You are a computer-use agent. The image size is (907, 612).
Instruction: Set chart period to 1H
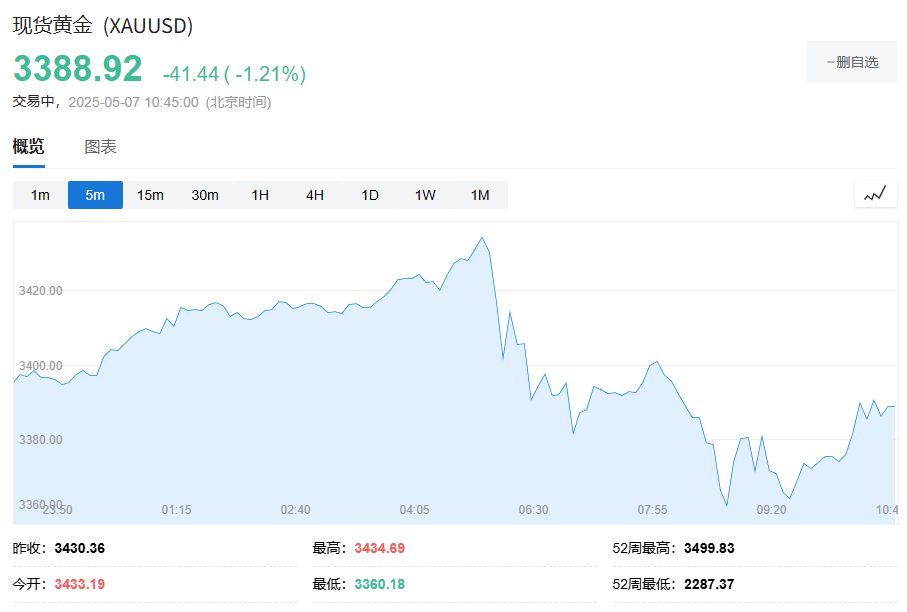point(260,195)
